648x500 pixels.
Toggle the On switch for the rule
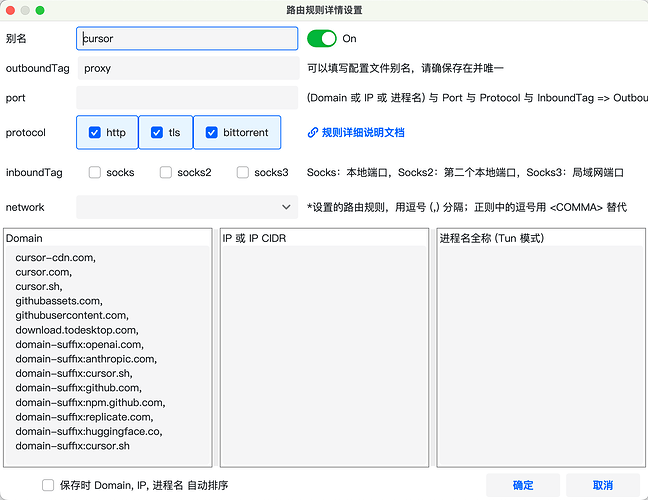pos(322,38)
